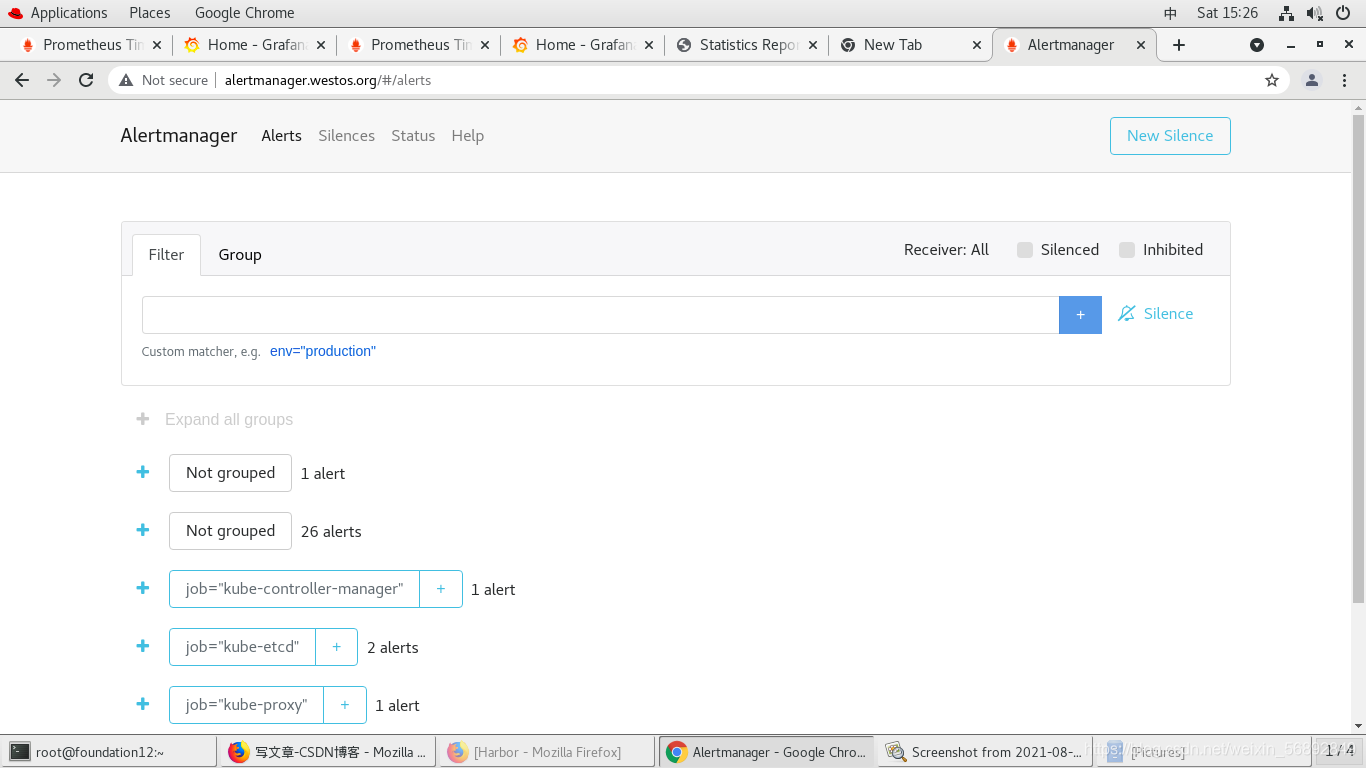1366x768 pixels.
Task: Close the New Tab tab
Action: [x=977, y=45]
